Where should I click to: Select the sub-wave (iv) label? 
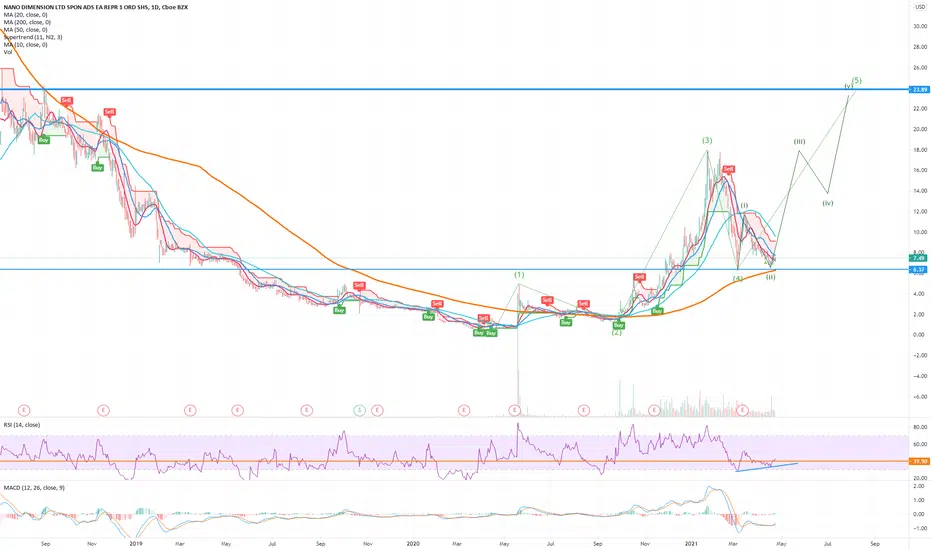pyautogui.click(x=828, y=203)
